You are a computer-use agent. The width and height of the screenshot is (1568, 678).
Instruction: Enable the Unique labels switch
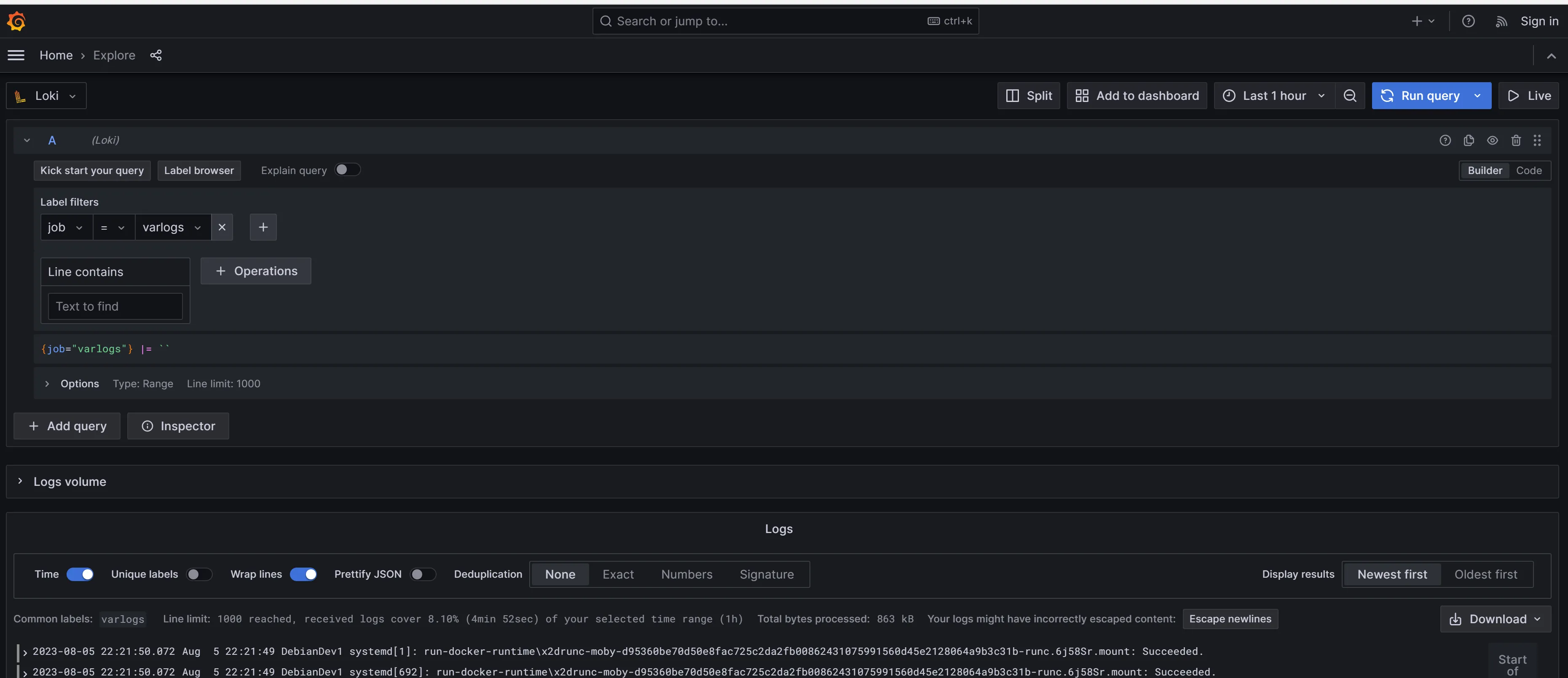(199, 574)
